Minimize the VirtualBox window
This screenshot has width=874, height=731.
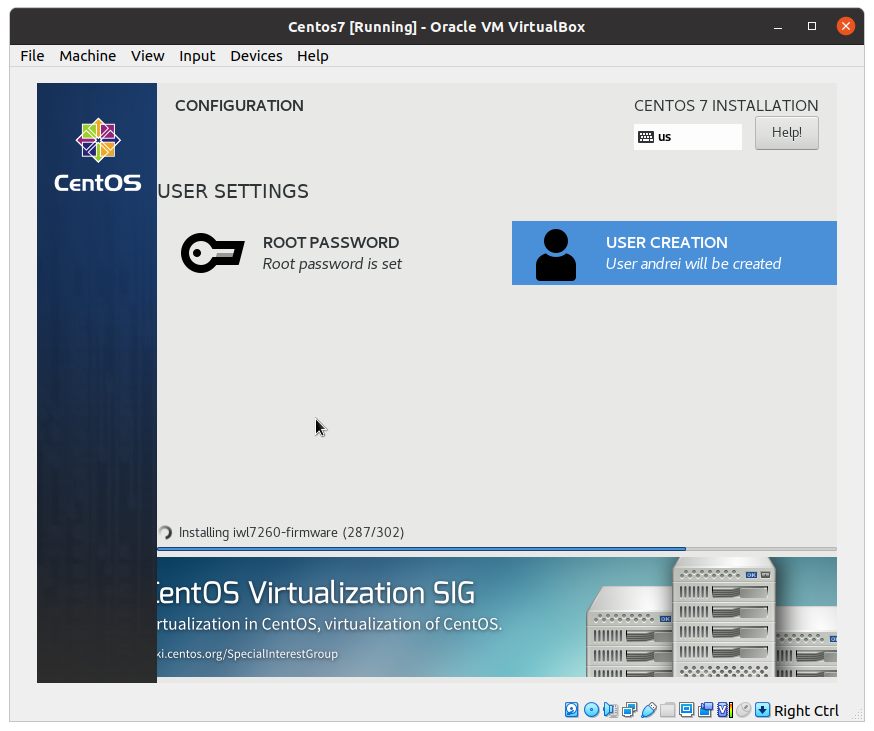pos(778,26)
